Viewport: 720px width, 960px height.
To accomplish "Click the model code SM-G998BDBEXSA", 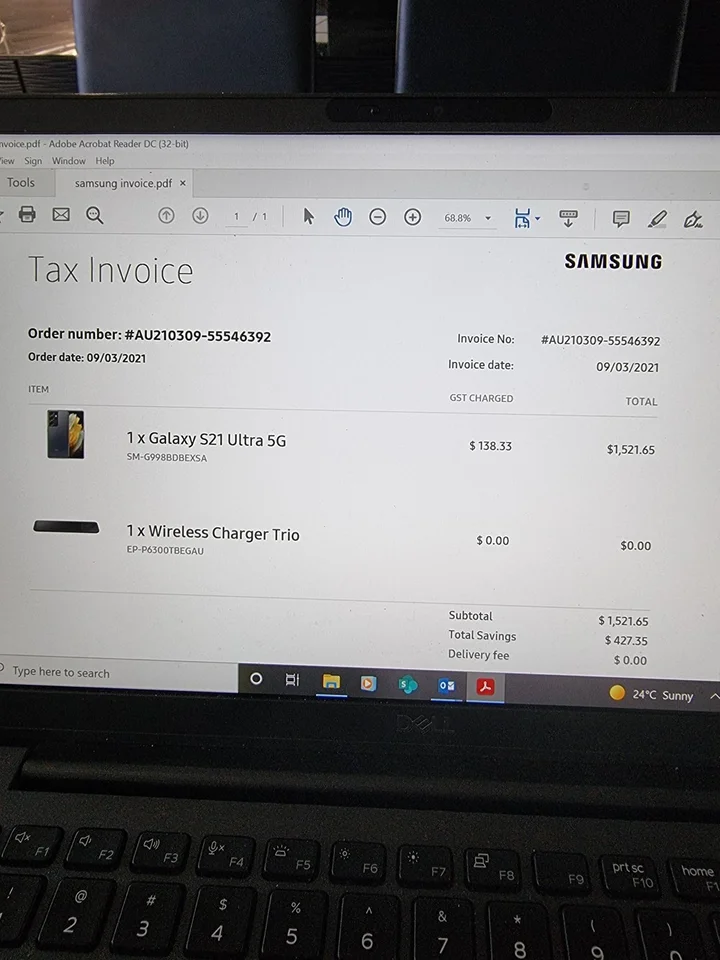I will [167, 457].
